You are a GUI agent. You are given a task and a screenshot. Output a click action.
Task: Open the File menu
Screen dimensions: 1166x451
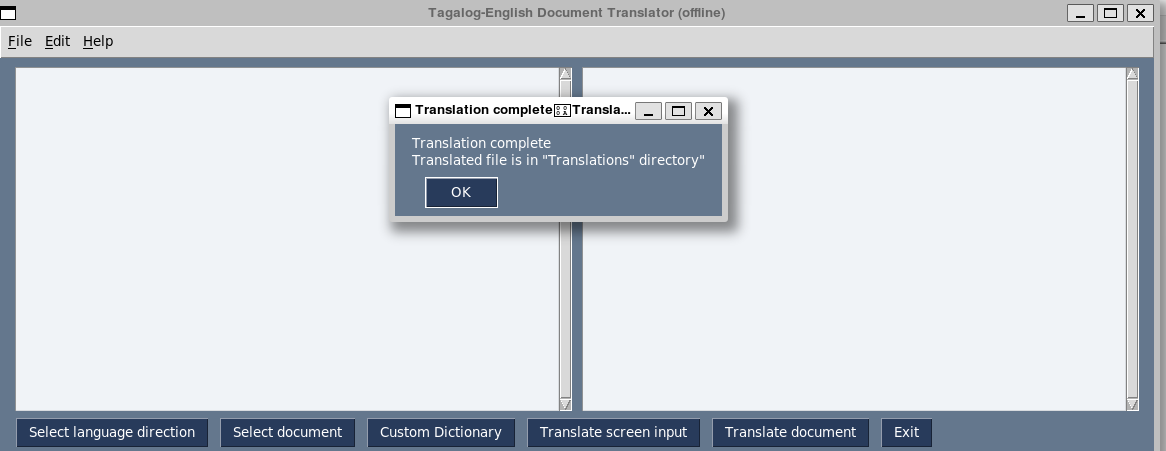coord(20,41)
